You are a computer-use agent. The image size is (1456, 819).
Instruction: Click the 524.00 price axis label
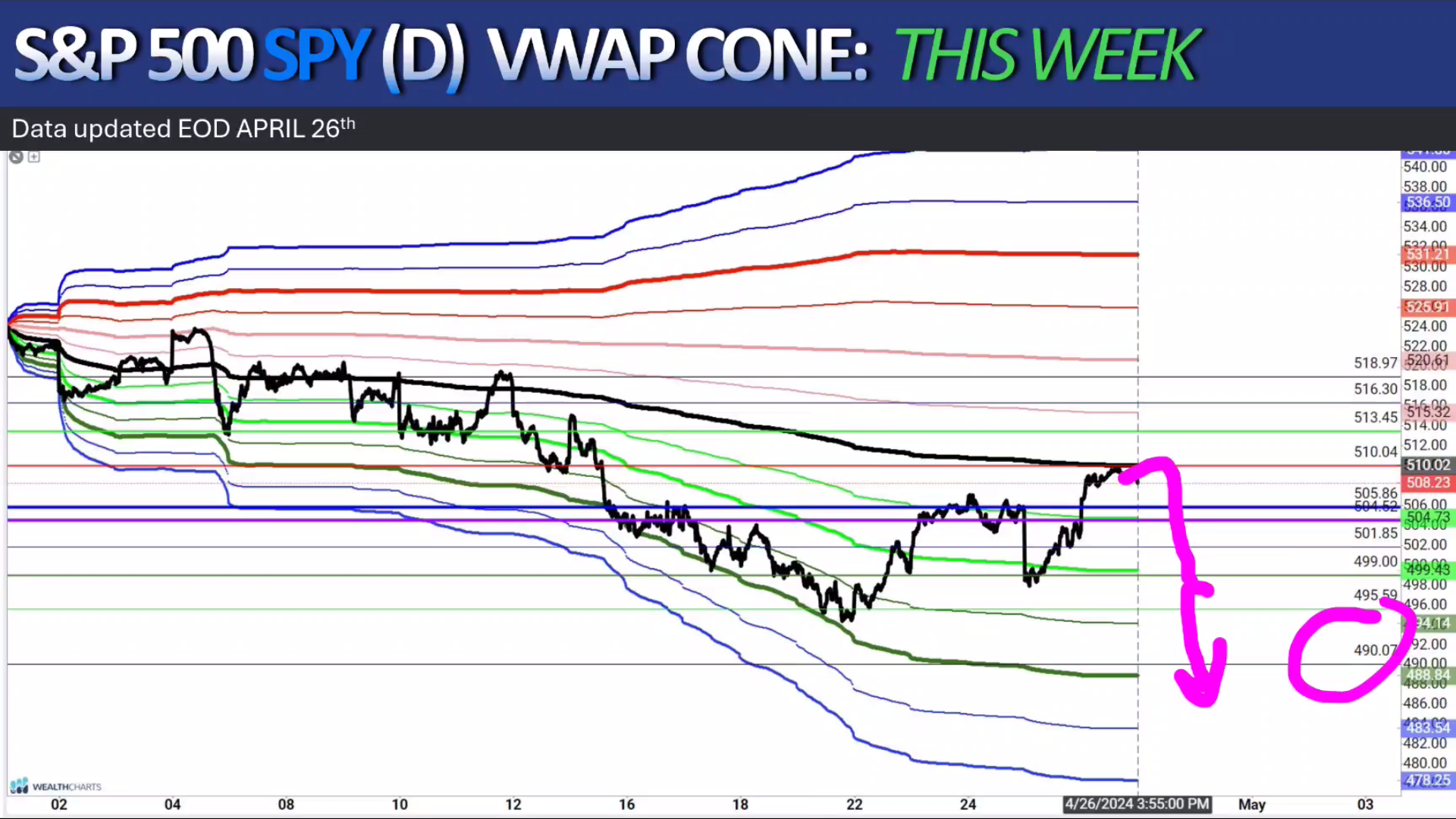pos(1425,326)
